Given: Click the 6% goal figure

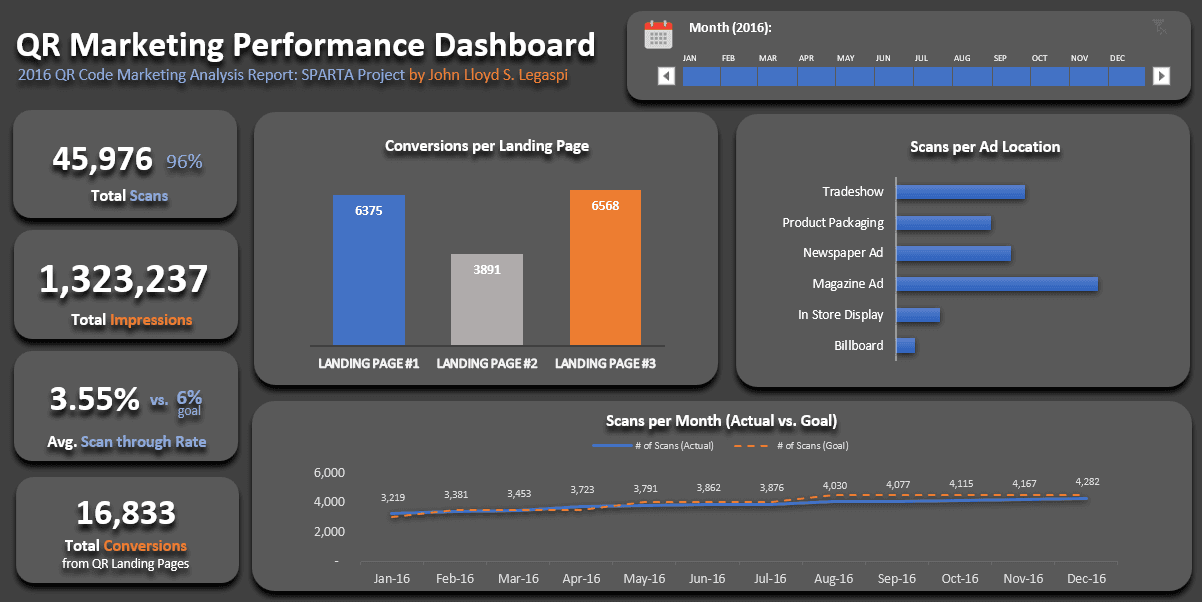Looking at the screenshot, I should pyautogui.click(x=189, y=397).
